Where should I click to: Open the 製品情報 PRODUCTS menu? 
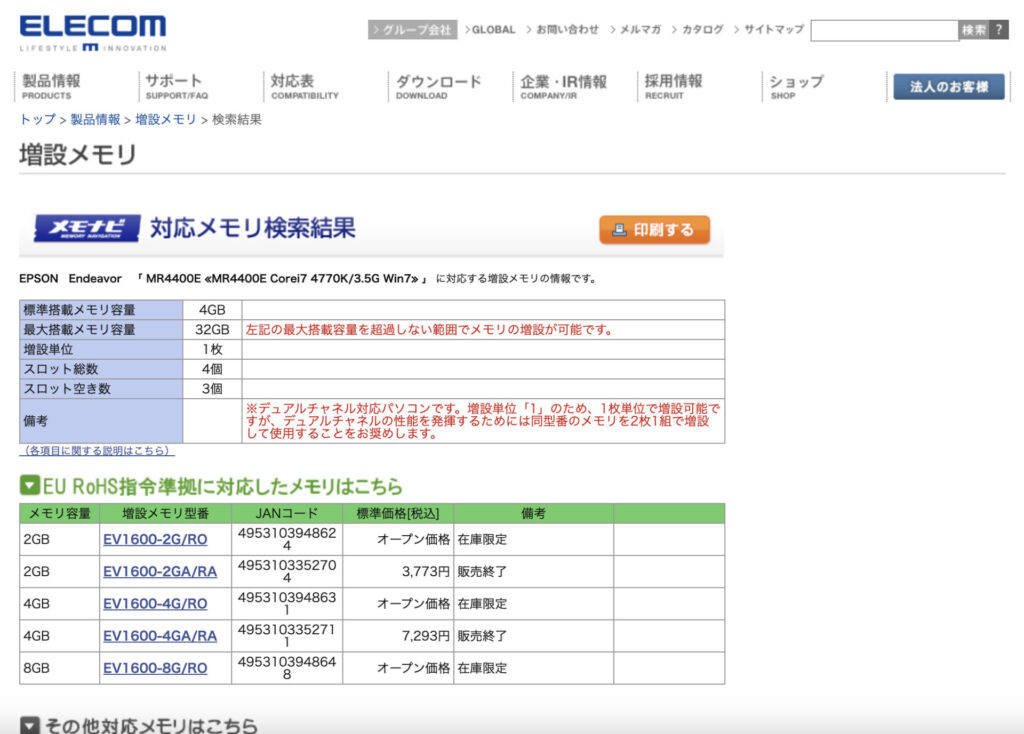pyautogui.click(x=51, y=86)
